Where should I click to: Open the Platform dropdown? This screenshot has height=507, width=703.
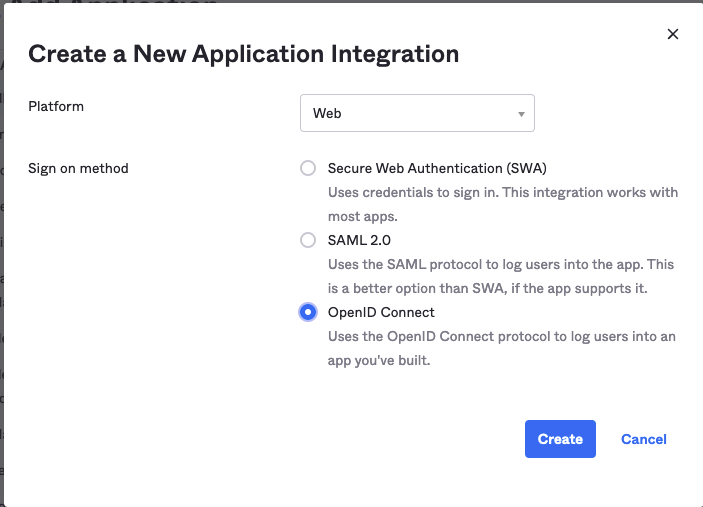pos(417,113)
